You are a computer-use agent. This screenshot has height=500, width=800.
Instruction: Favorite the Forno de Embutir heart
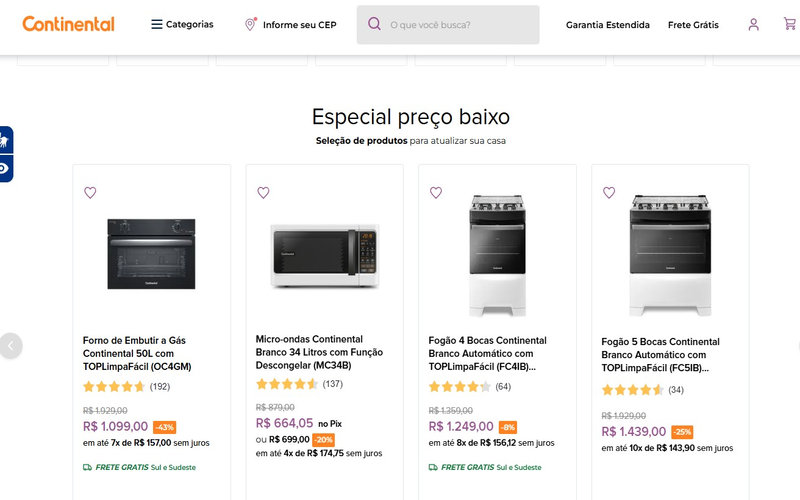(90, 193)
